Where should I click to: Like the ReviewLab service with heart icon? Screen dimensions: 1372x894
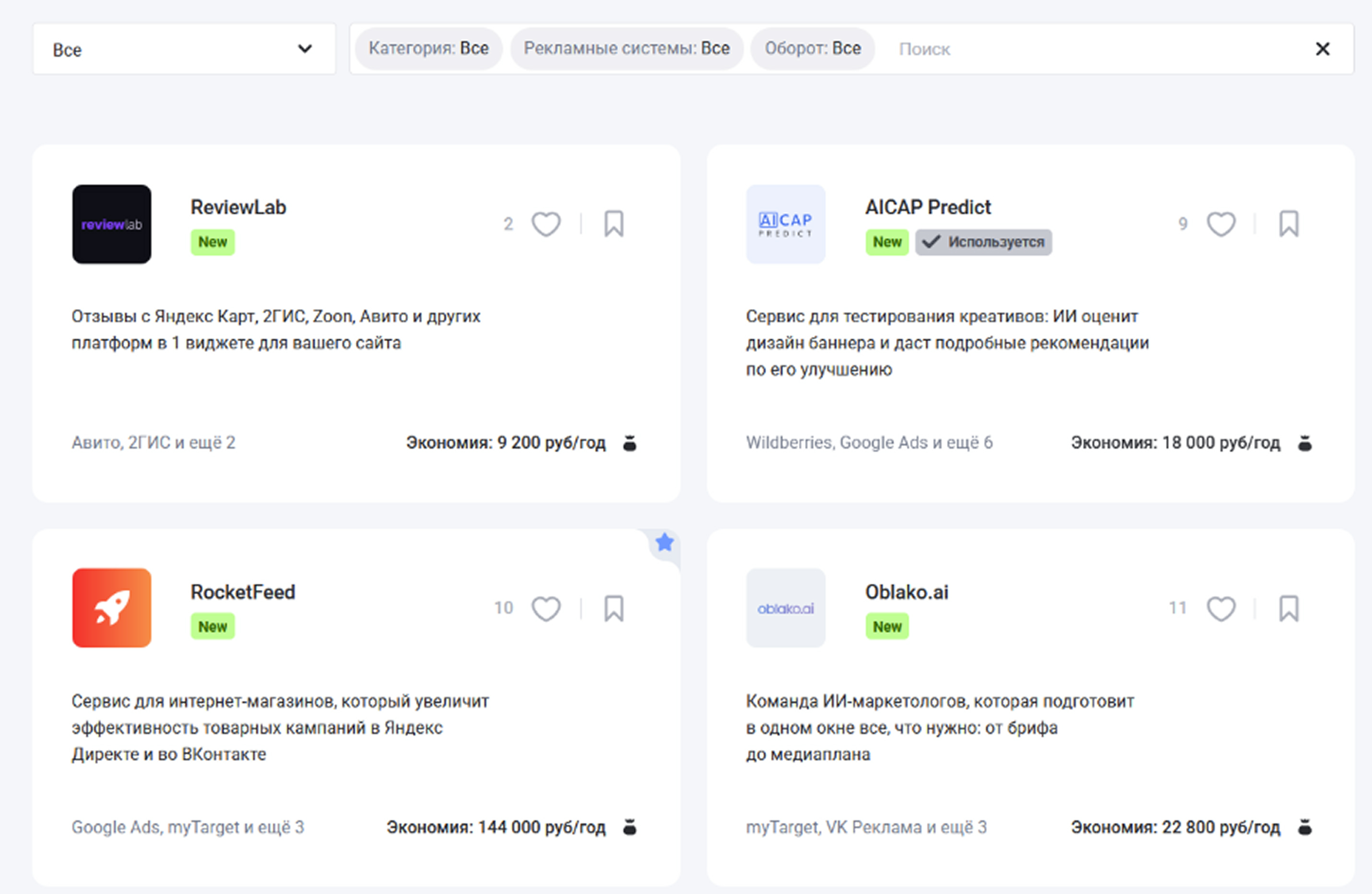tap(545, 224)
